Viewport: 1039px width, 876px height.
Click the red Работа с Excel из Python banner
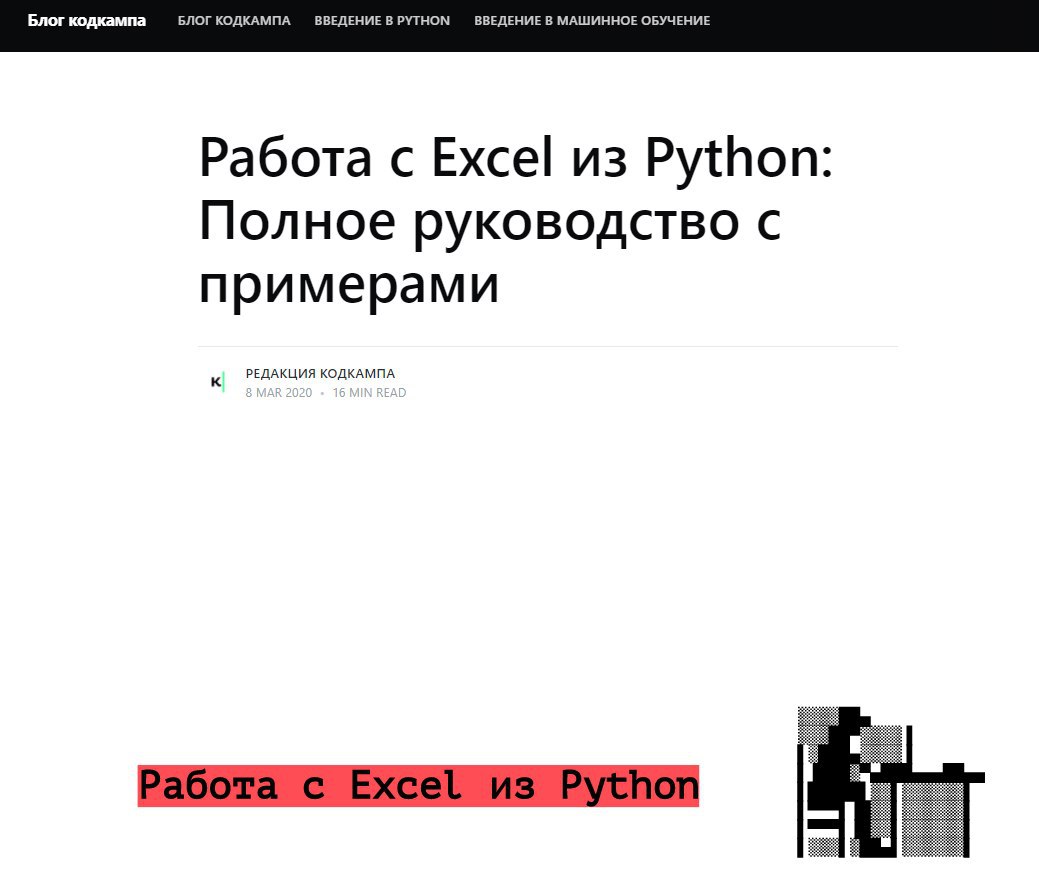pyautogui.click(x=418, y=786)
